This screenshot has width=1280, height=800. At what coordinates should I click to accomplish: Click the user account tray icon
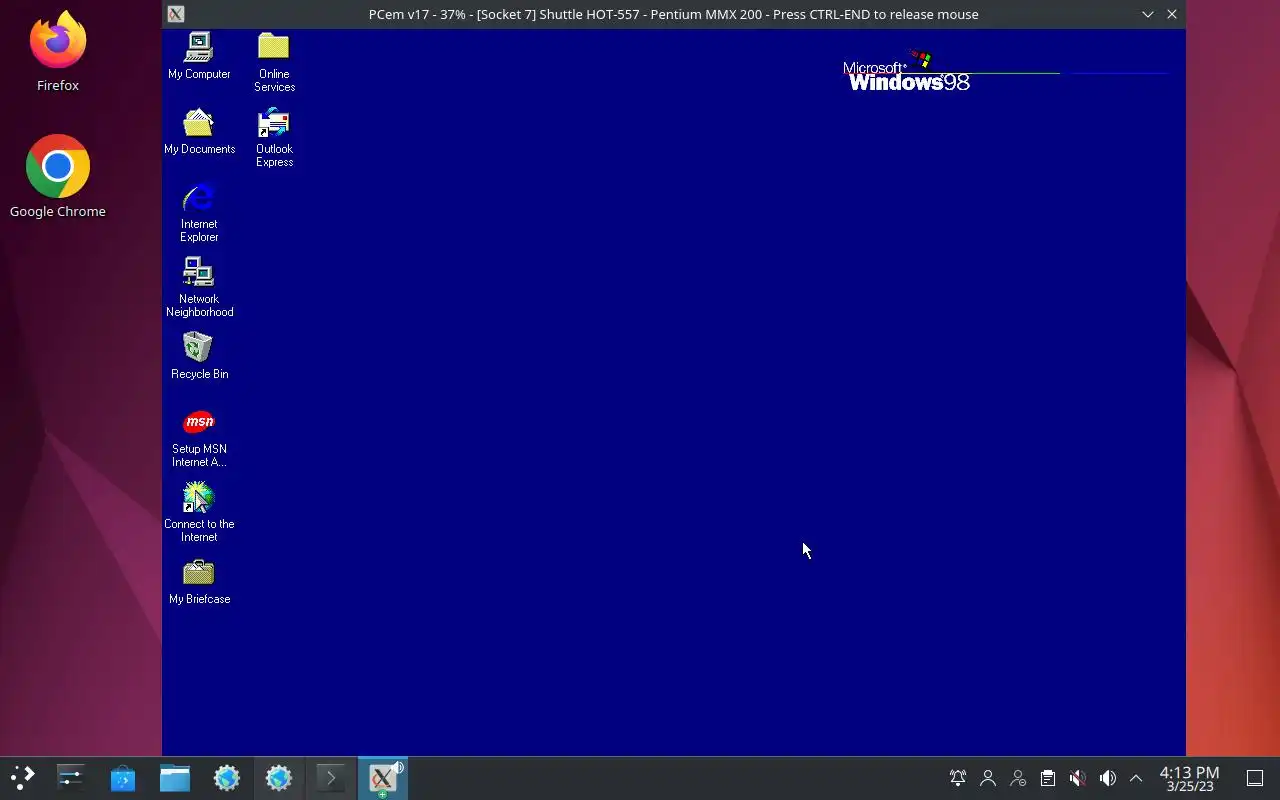[988, 778]
